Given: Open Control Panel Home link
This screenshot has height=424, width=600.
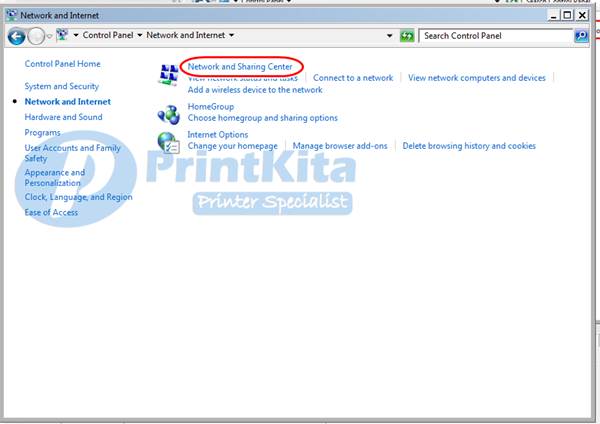Looking at the screenshot, I should [62, 64].
